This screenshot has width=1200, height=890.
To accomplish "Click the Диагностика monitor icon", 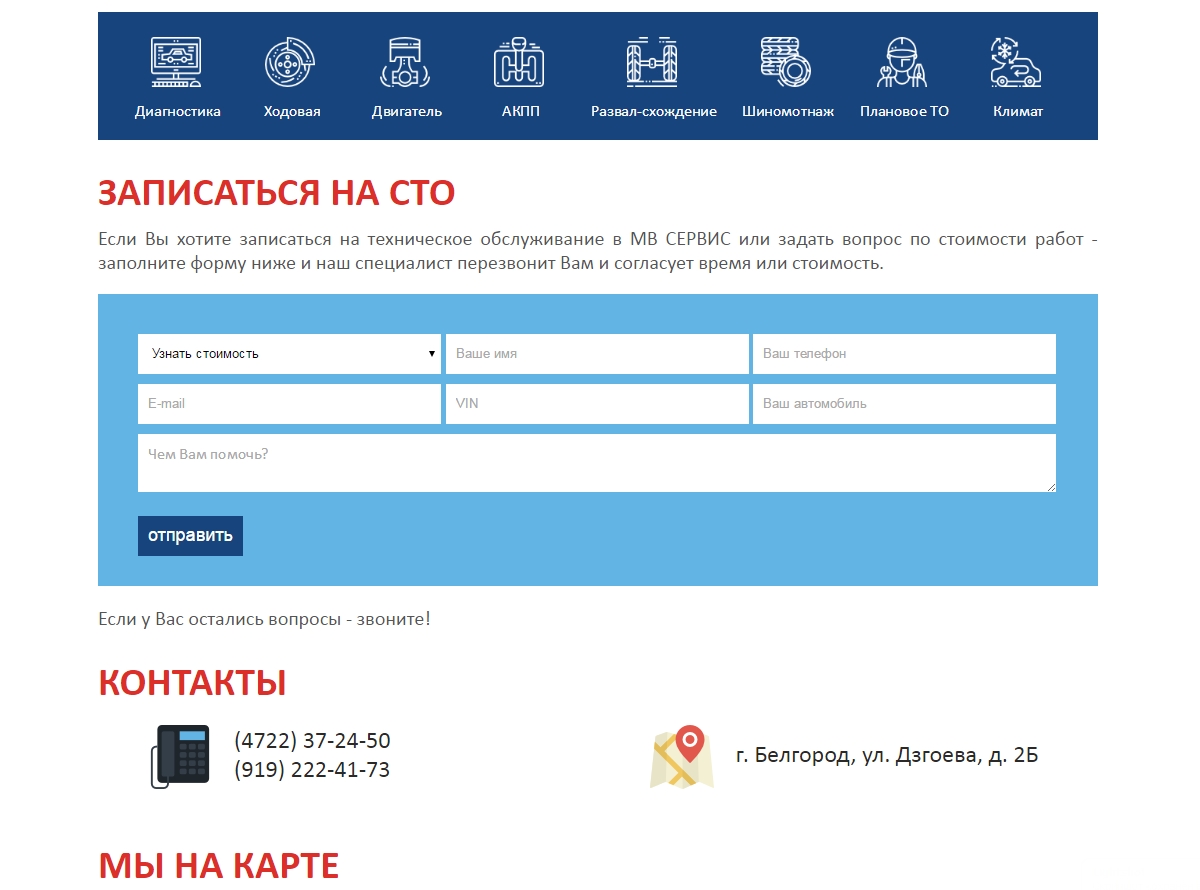I will (176, 62).
